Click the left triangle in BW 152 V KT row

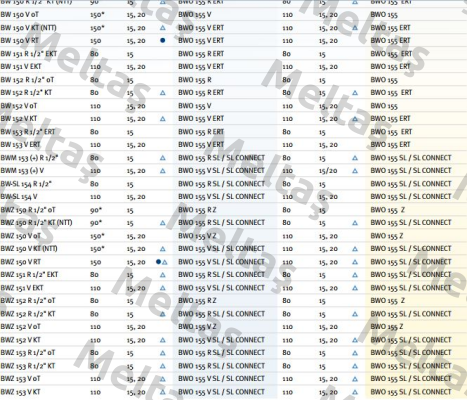point(163,119)
